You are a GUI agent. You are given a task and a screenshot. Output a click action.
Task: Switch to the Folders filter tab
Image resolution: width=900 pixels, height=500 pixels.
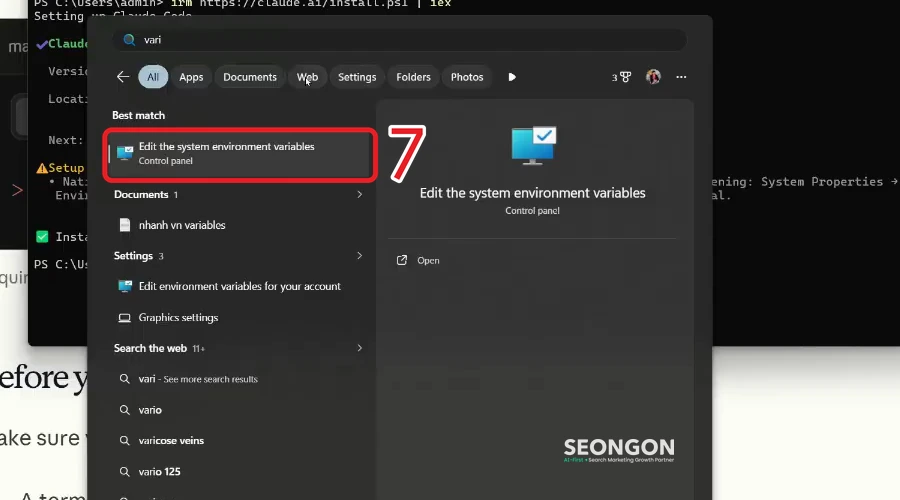pyautogui.click(x=413, y=77)
